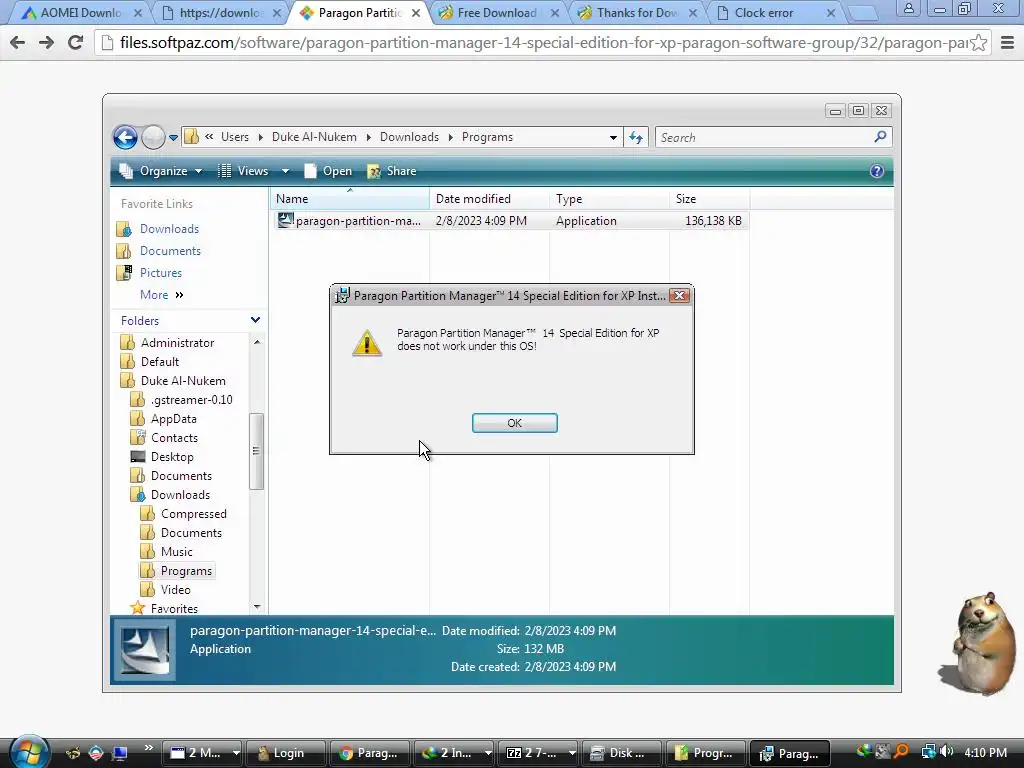Close the Paragon installer error dialog
The image size is (1024, 768).
tap(679, 296)
